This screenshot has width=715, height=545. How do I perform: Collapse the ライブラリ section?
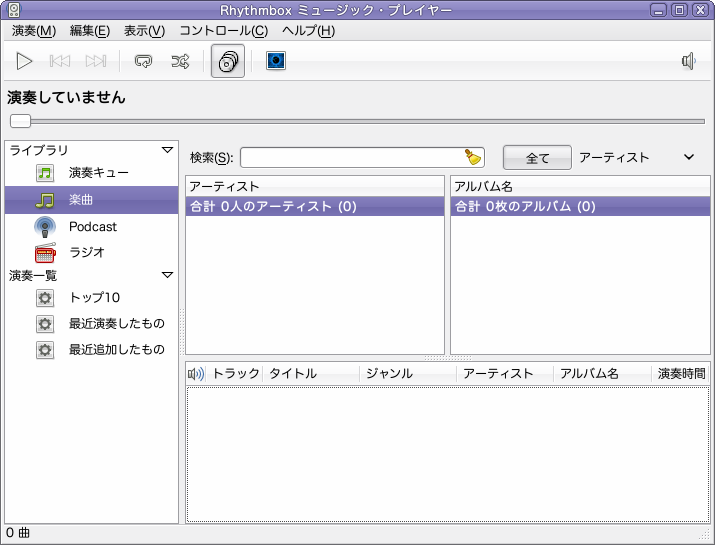tap(167, 150)
